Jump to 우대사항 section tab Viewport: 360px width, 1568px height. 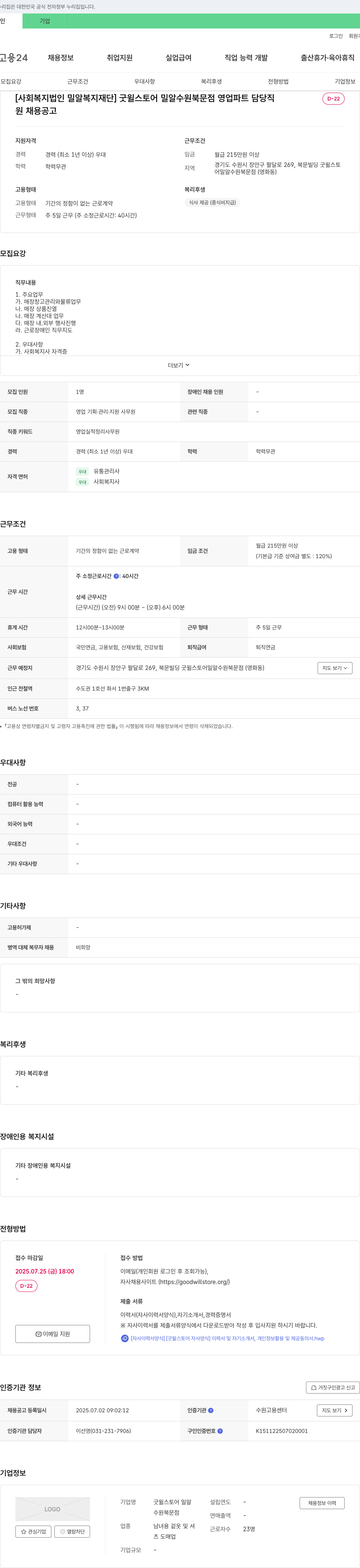click(x=145, y=81)
